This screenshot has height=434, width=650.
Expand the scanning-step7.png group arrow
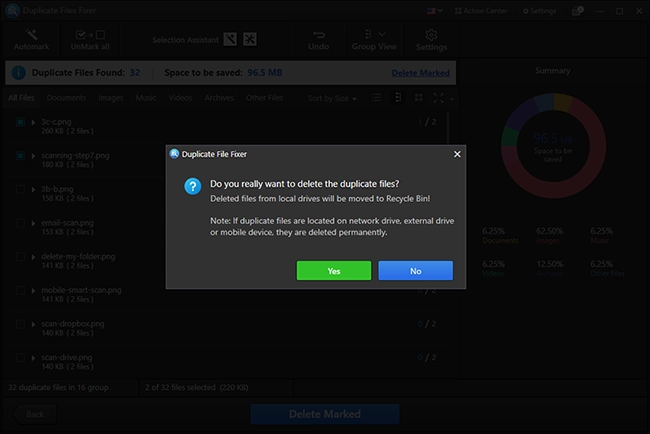33,156
